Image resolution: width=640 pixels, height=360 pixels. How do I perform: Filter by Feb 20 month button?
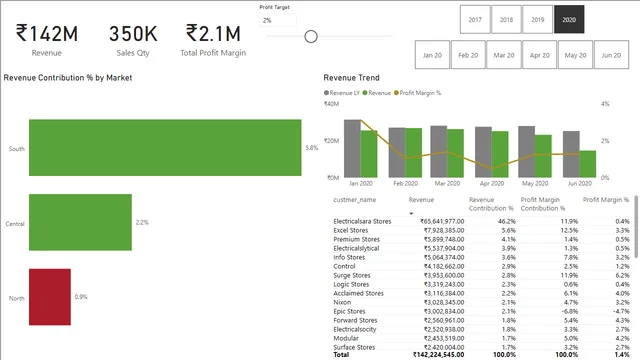(468, 55)
